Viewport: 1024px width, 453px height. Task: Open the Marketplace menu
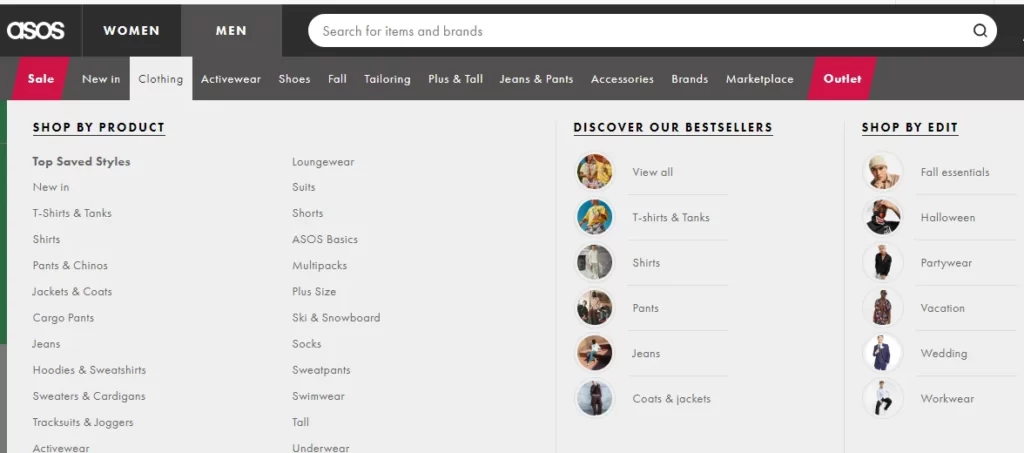(760, 79)
